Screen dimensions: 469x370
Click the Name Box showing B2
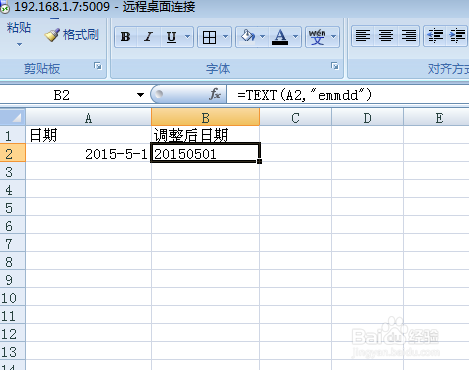62,95
